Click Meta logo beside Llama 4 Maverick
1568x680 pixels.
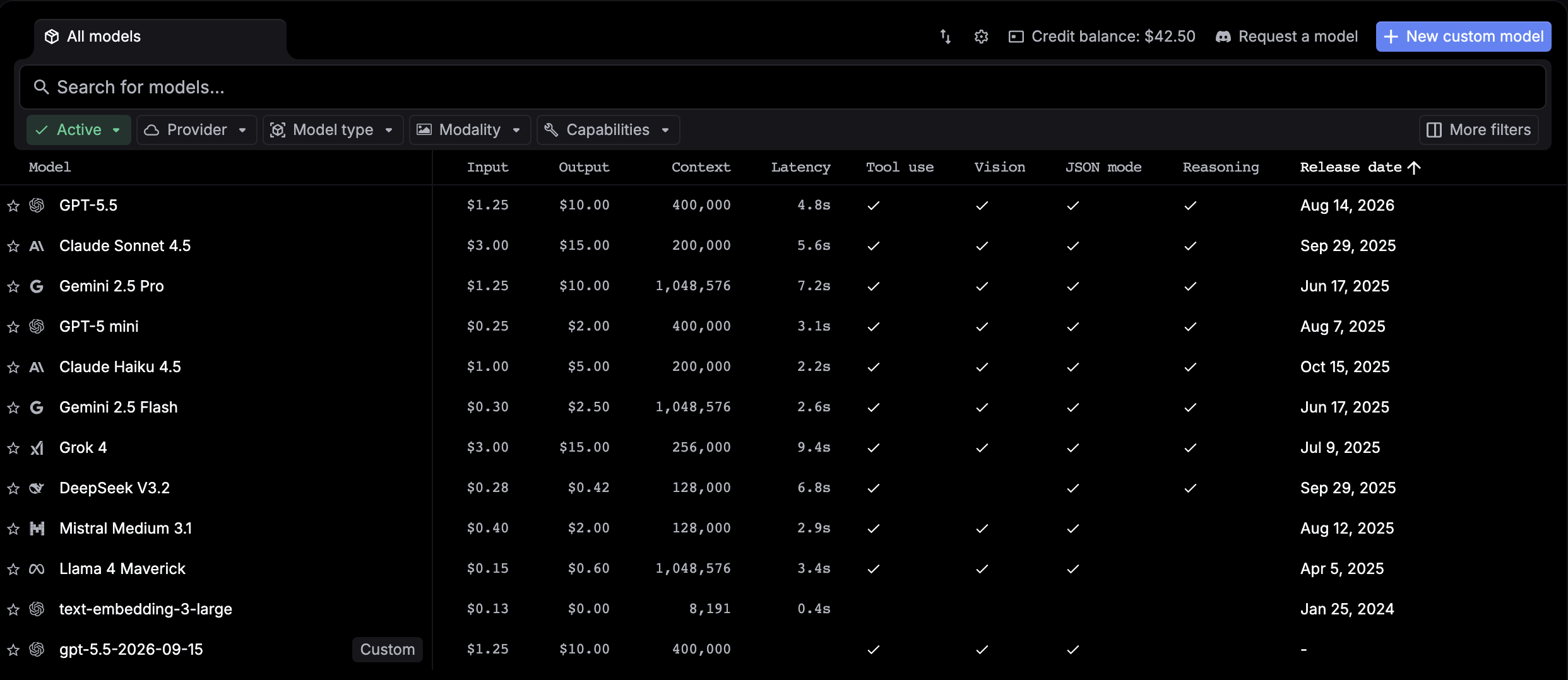(x=37, y=569)
